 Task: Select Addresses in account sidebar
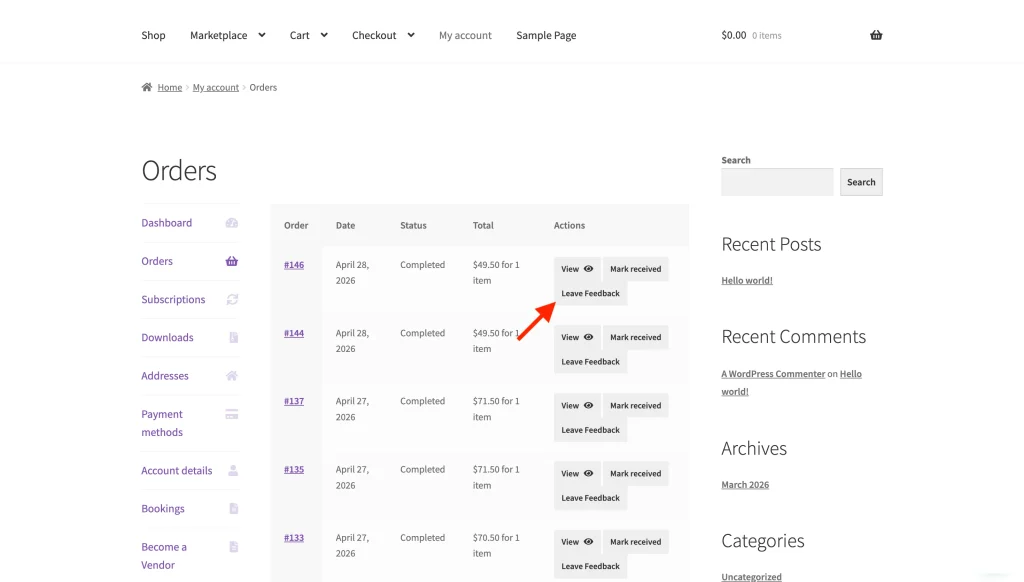tap(165, 376)
